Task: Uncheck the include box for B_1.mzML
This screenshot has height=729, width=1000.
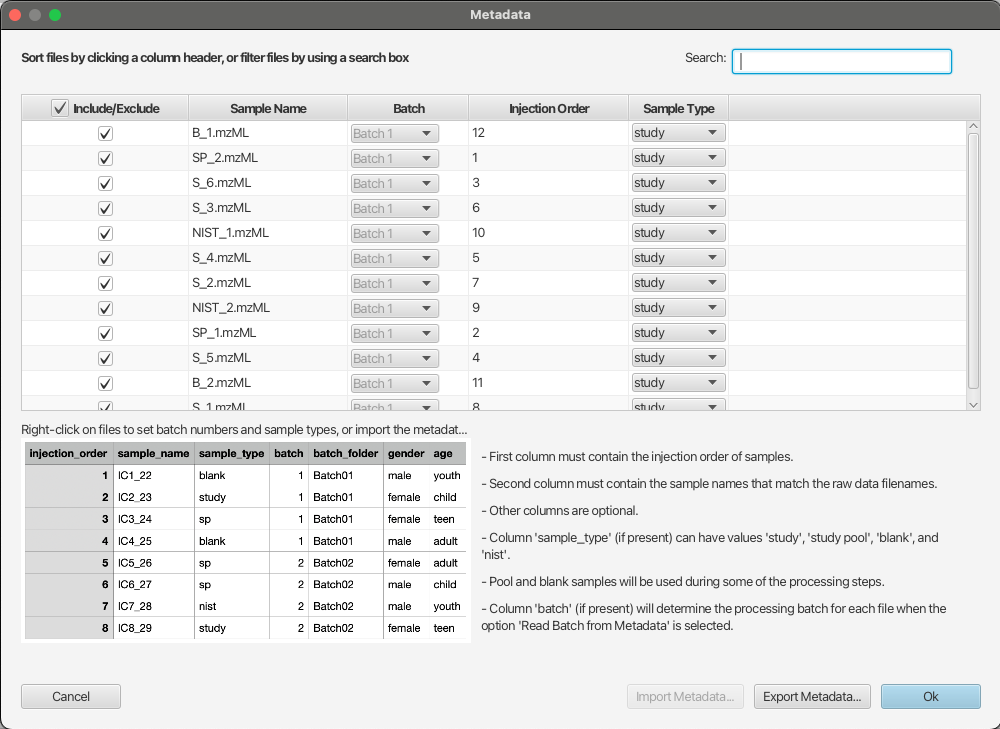Action: [x=105, y=133]
